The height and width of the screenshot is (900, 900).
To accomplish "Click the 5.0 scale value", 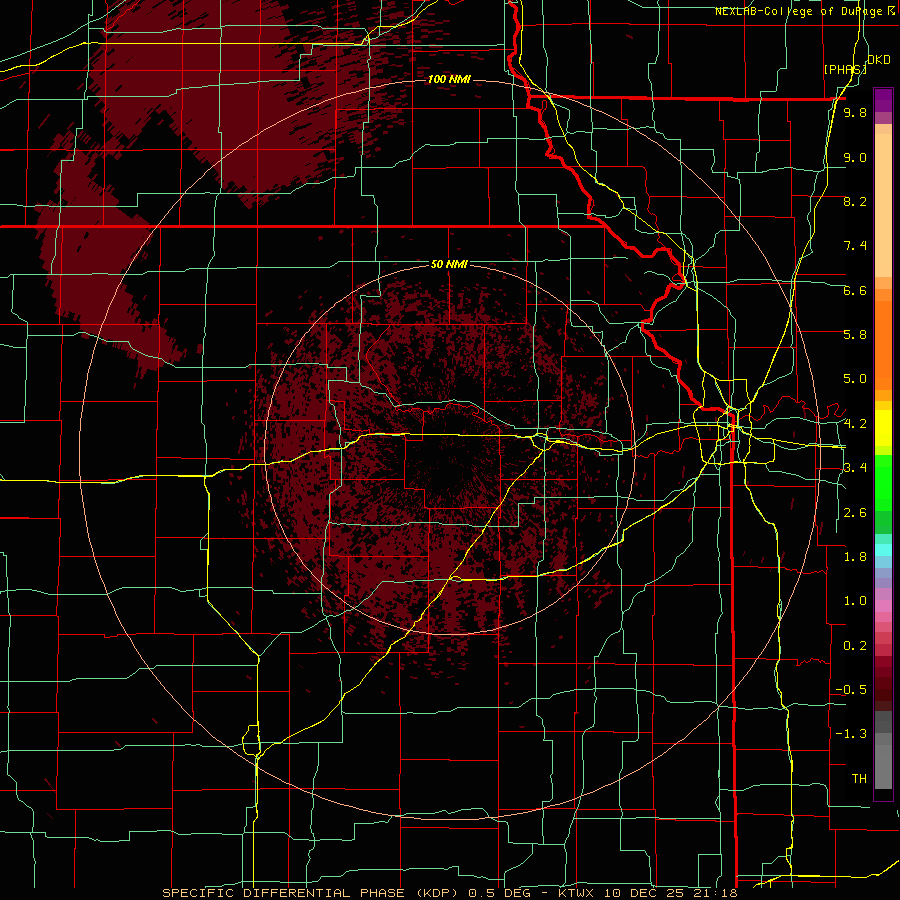I will tap(855, 379).
